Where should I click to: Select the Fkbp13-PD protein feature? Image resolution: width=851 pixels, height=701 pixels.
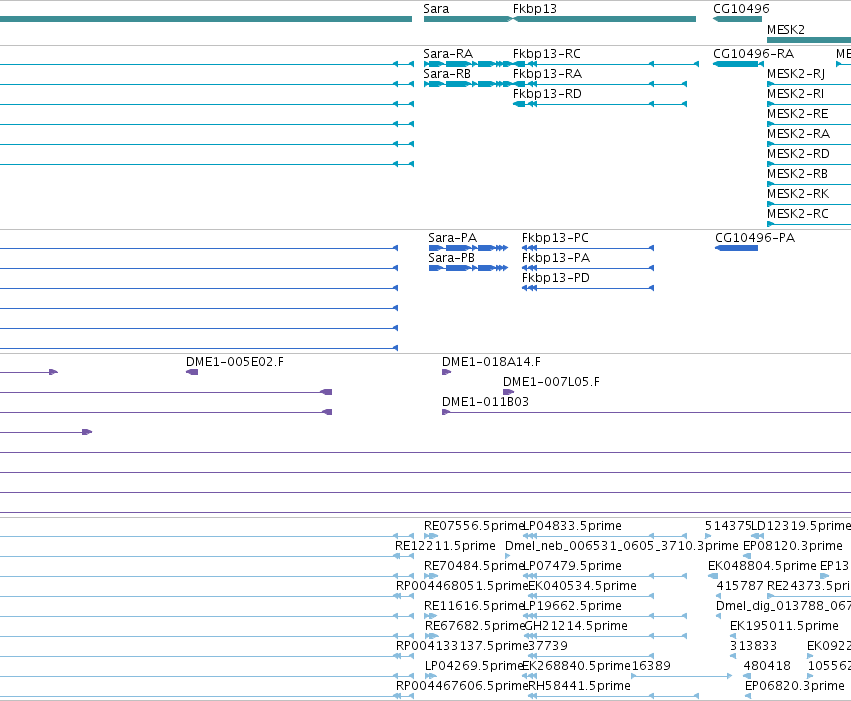(588, 288)
